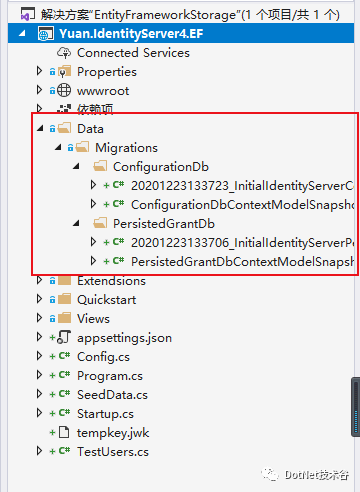The height and width of the screenshot is (492, 360).
Task: Expand the 20201223133723_InitialIdentityServer file arrow
Action: (93, 185)
